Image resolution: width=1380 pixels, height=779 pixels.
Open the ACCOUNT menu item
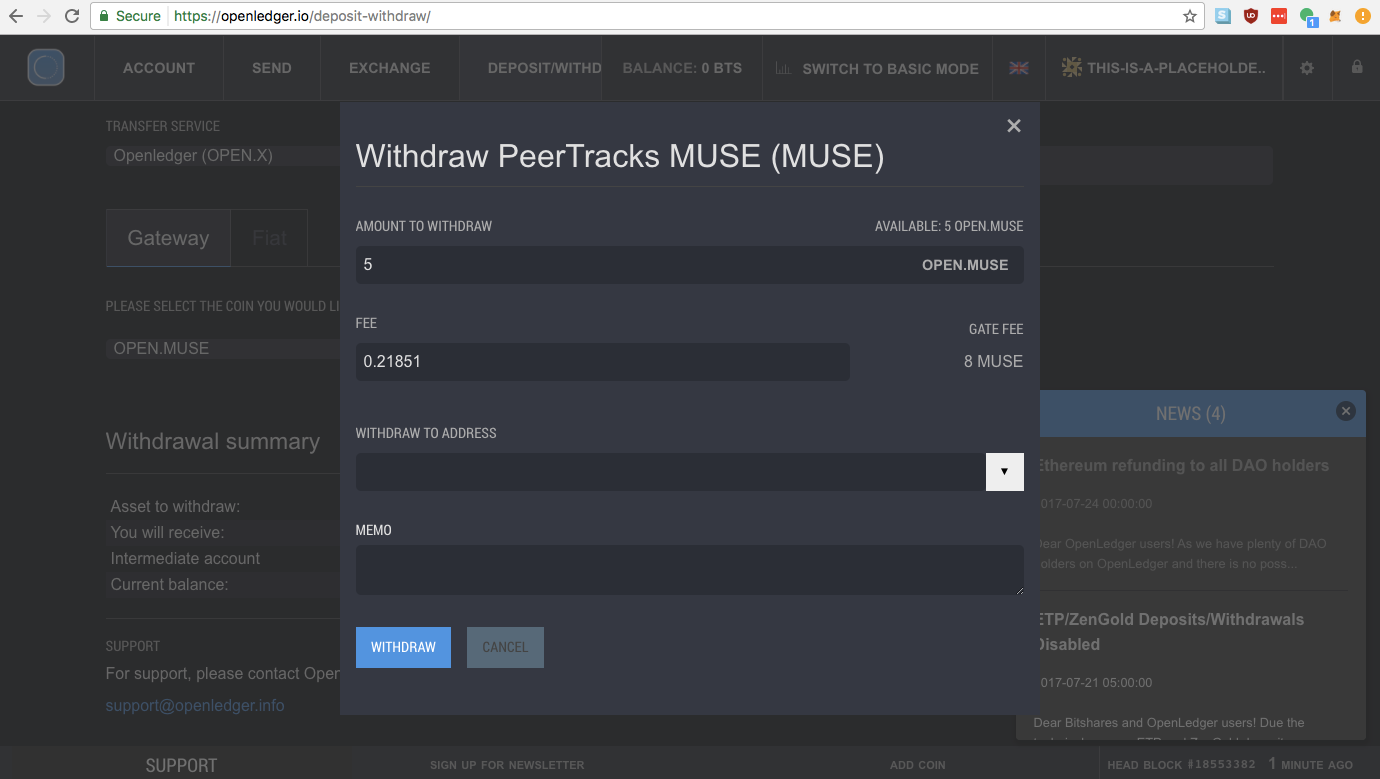[x=159, y=68]
